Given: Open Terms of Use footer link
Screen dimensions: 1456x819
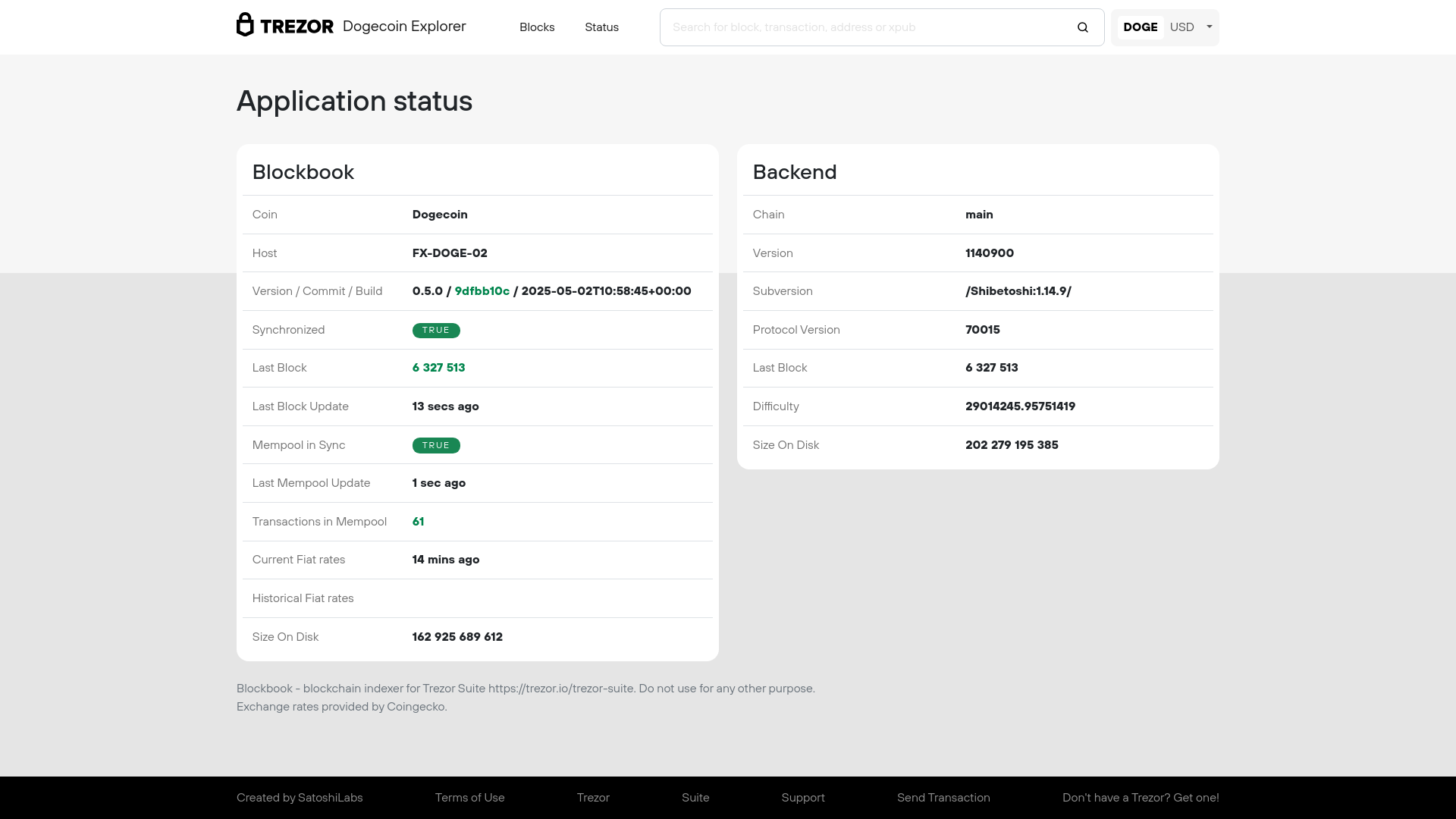Looking at the screenshot, I should pos(469,798).
